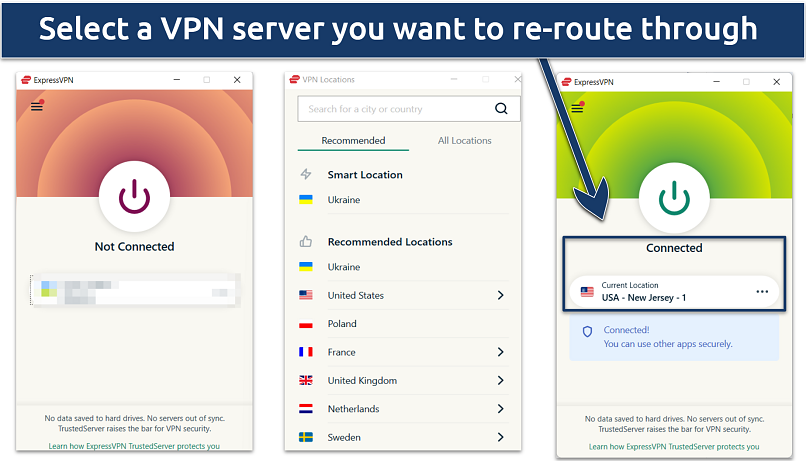Click the Smart Location lightning icon

306,174
